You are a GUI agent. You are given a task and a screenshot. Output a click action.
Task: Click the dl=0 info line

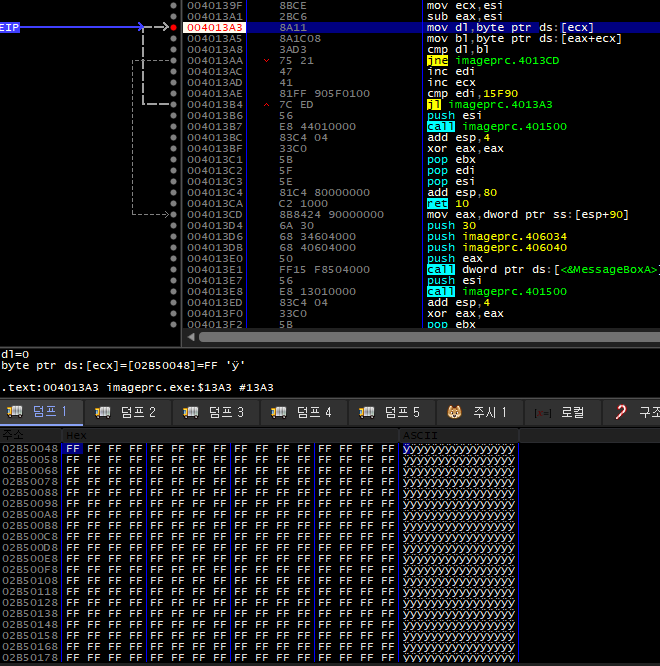15,354
